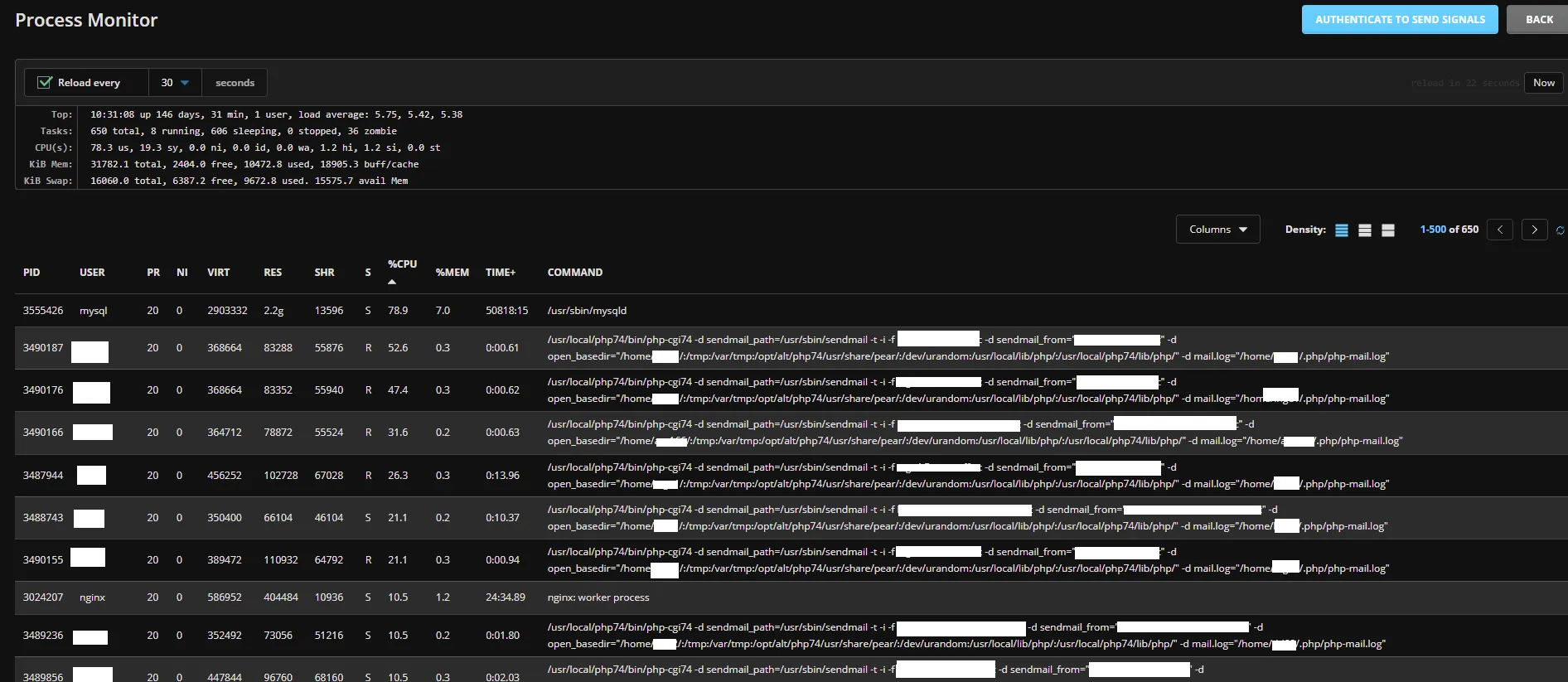Click the refresh icon beside pagination arrows
Image resolution: width=1568 pixels, height=682 pixels.
pyautogui.click(x=1561, y=230)
